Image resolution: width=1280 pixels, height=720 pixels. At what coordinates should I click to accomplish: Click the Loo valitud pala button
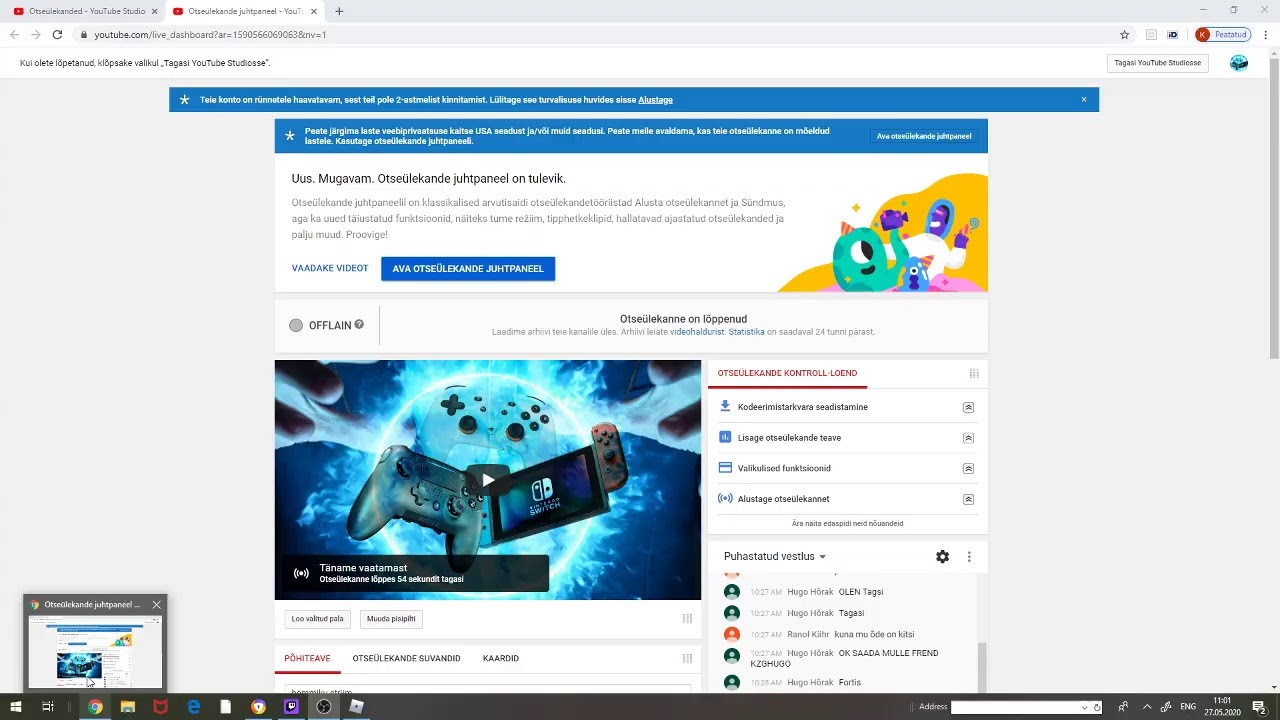tap(316, 619)
